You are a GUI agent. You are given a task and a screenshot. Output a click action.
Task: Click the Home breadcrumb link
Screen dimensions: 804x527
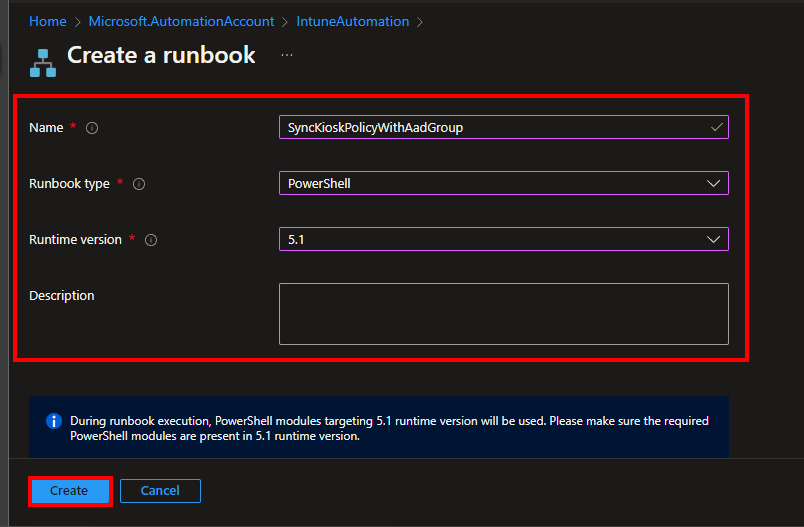click(47, 21)
